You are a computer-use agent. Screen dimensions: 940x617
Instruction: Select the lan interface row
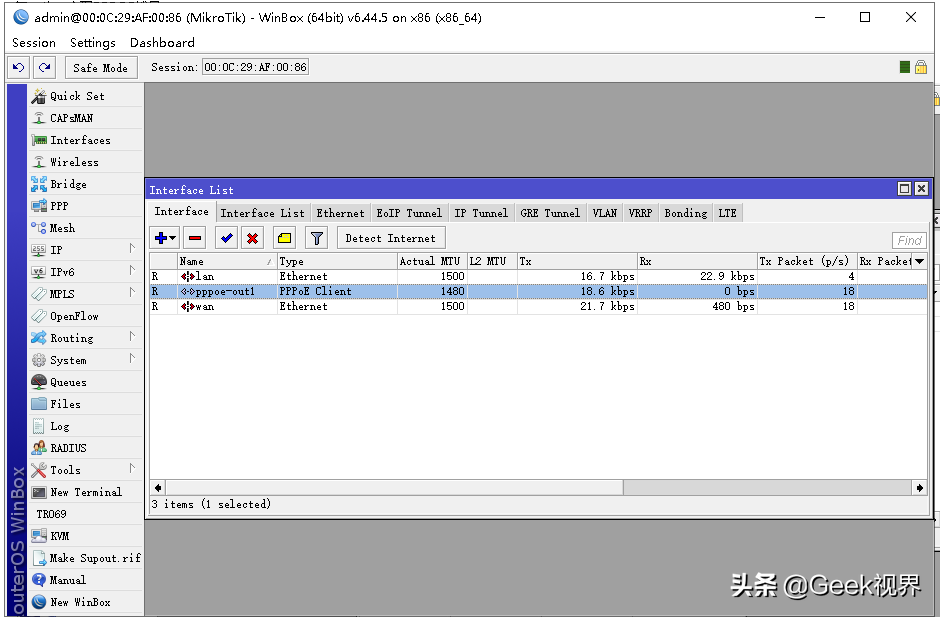(538, 276)
